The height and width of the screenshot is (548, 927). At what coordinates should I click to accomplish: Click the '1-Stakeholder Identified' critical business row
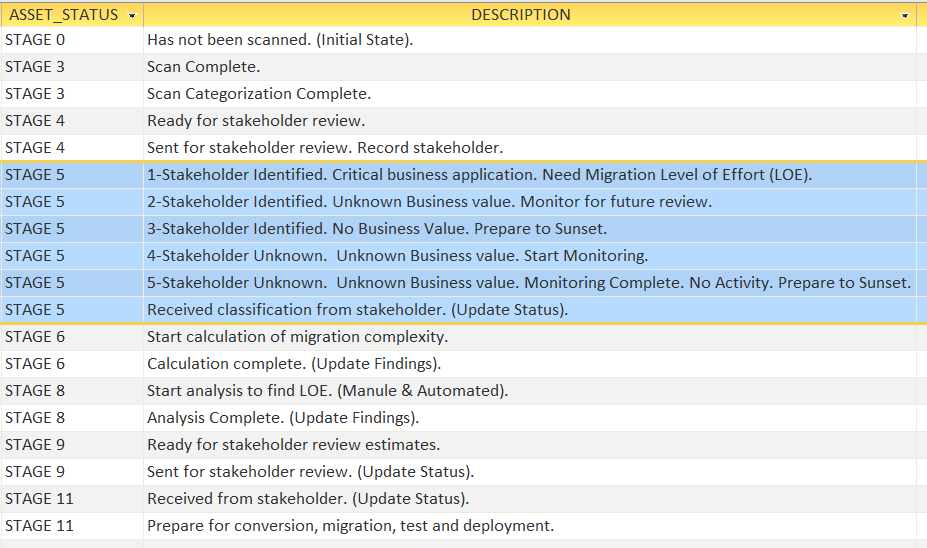[x=479, y=175]
